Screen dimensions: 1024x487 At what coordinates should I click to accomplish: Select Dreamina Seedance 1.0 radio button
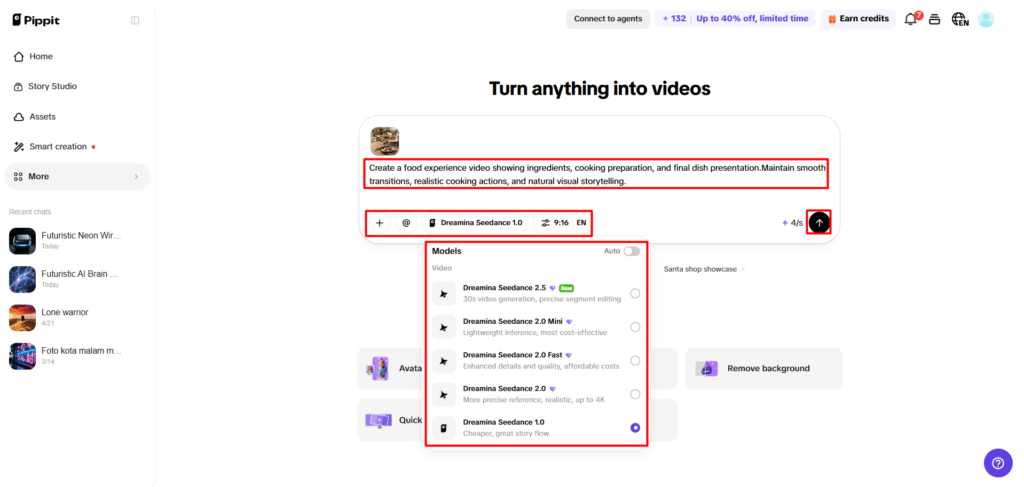click(635, 428)
